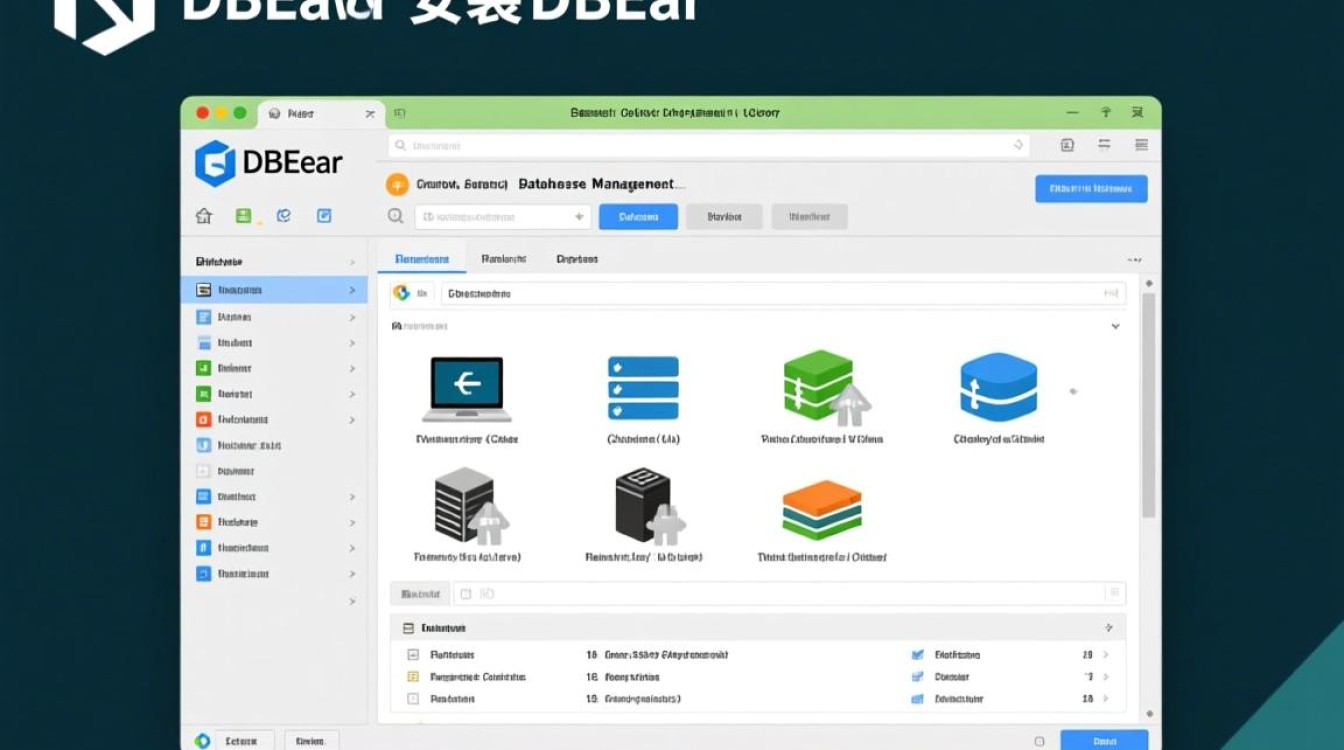Select the orange and green layered stack icon

[x=821, y=510]
